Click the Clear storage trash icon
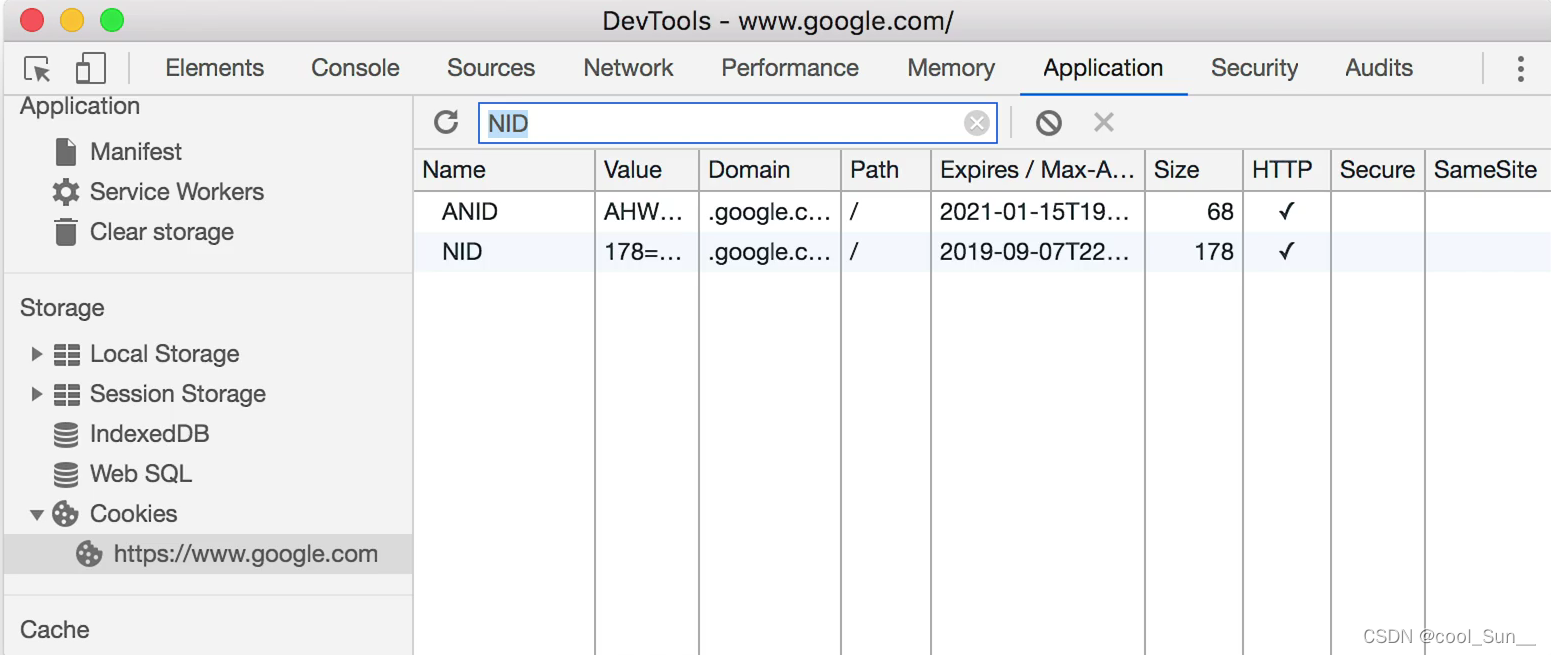This screenshot has height=655, width=1551. (x=66, y=232)
